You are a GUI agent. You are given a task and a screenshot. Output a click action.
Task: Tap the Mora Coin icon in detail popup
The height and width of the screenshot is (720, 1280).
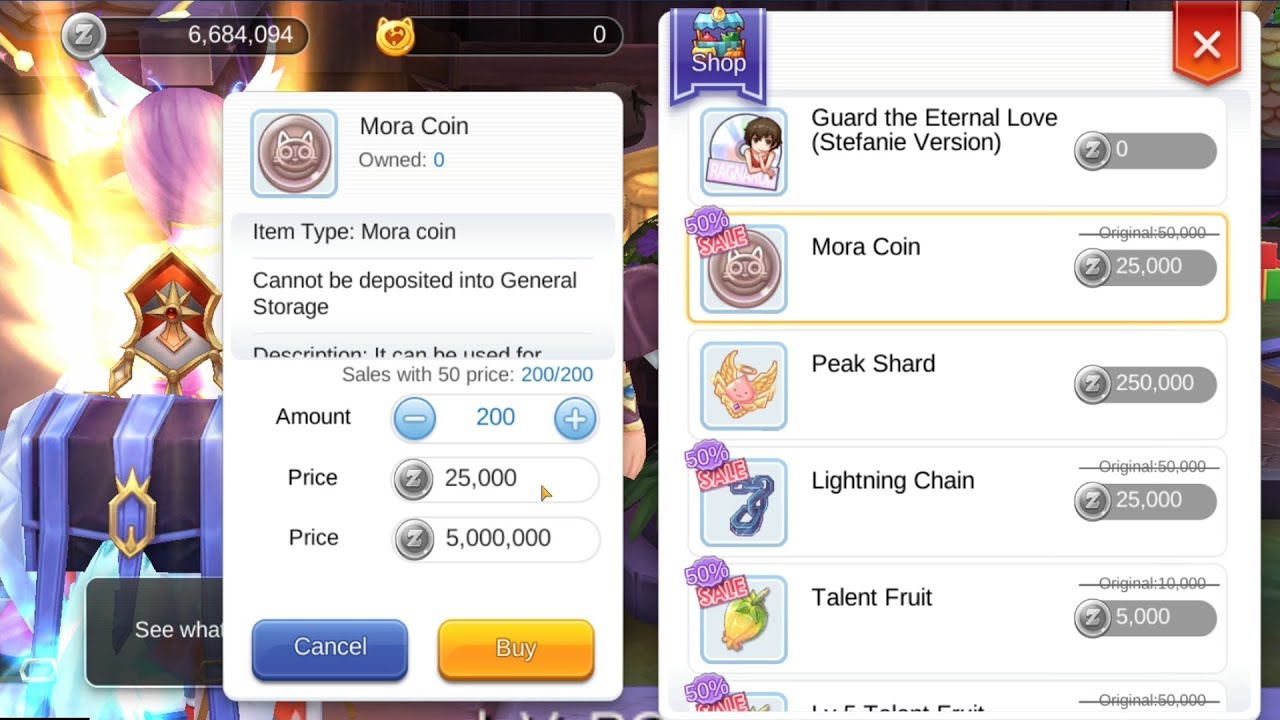(294, 153)
